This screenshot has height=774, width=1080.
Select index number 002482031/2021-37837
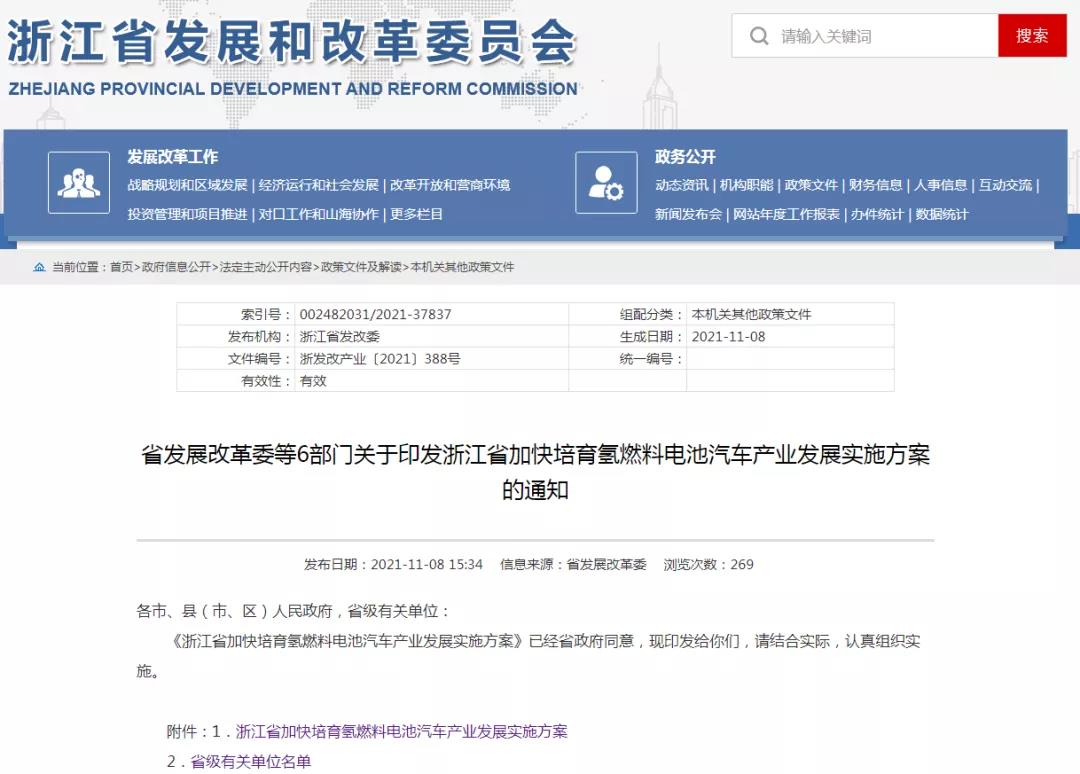pos(375,315)
